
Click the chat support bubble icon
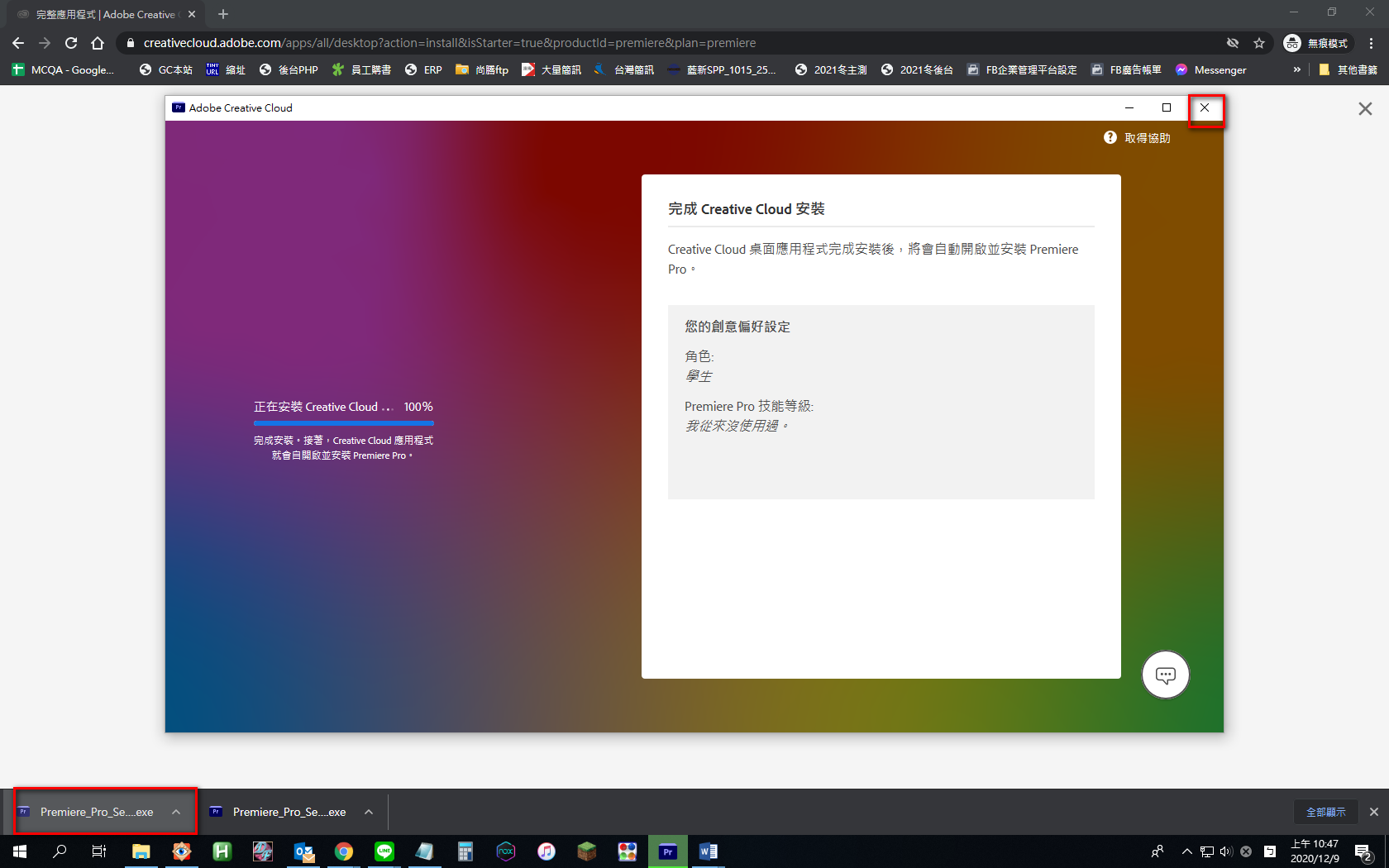click(x=1165, y=675)
